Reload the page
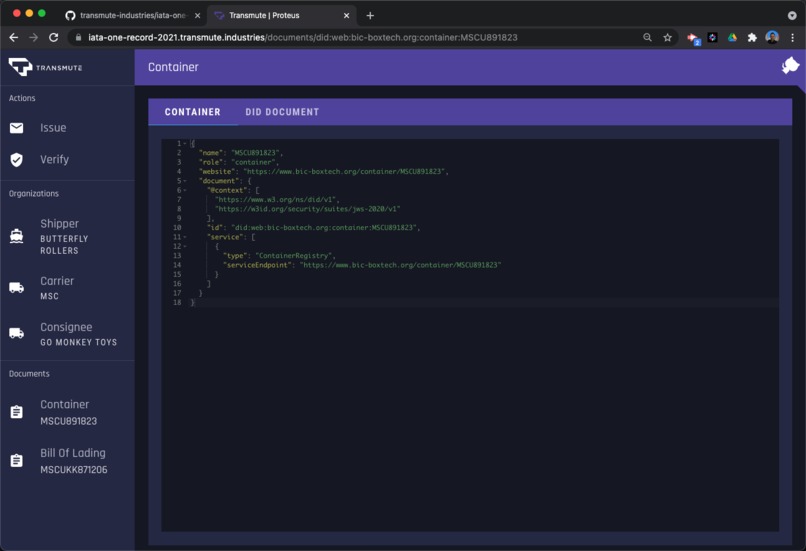 point(53,38)
